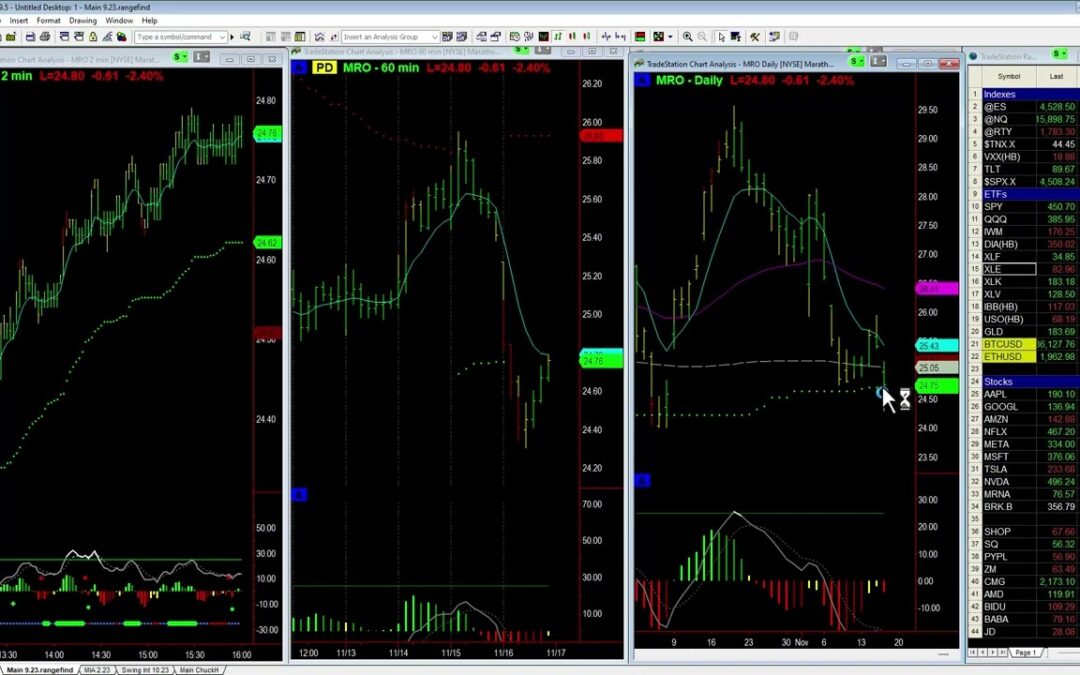Select the ETHUSD symbol cell
1080x675 pixels.
coord(1009,357)
